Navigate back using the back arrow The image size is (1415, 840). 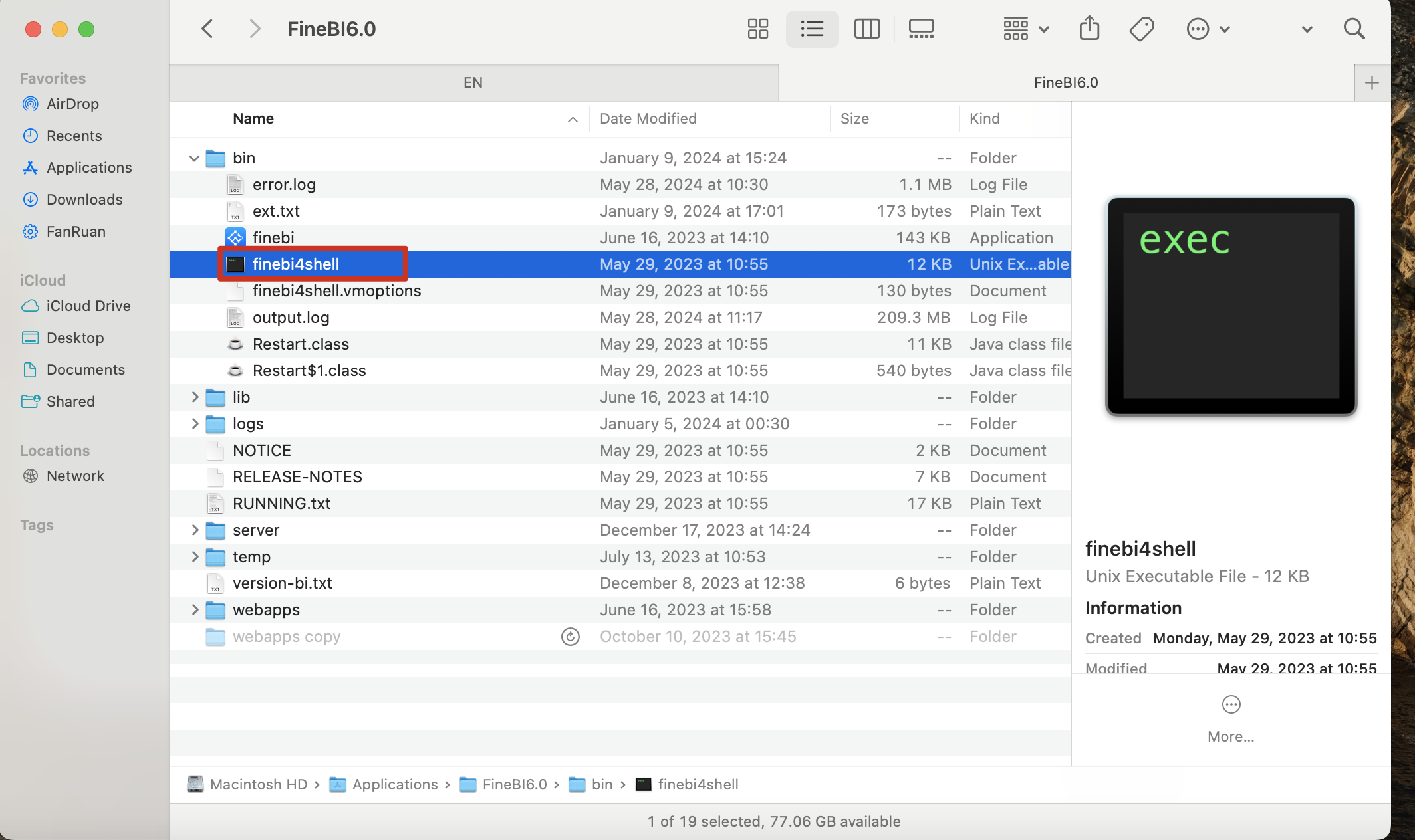point(207,29)
